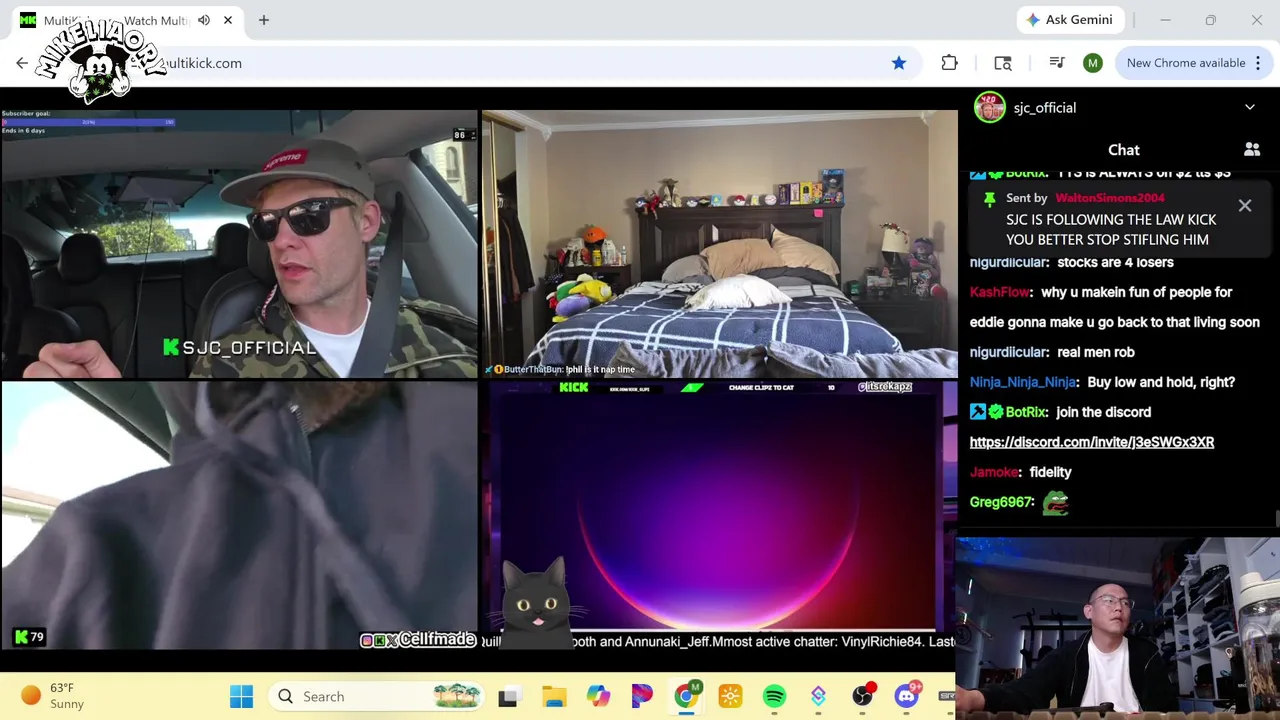
Task: Click the pepe emote from Greg6967
Action: pyautogui.click(x=1055, y=503)
